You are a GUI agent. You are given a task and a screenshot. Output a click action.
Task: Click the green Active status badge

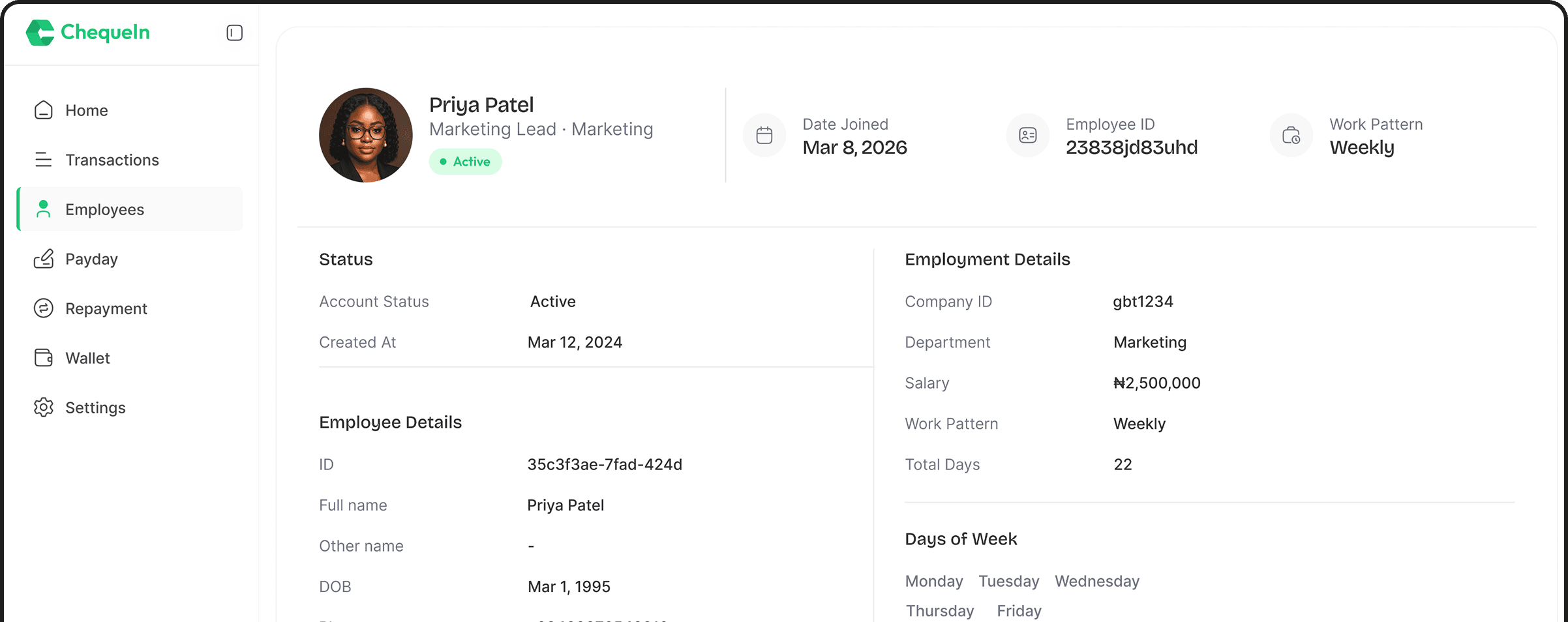(465, 162)
